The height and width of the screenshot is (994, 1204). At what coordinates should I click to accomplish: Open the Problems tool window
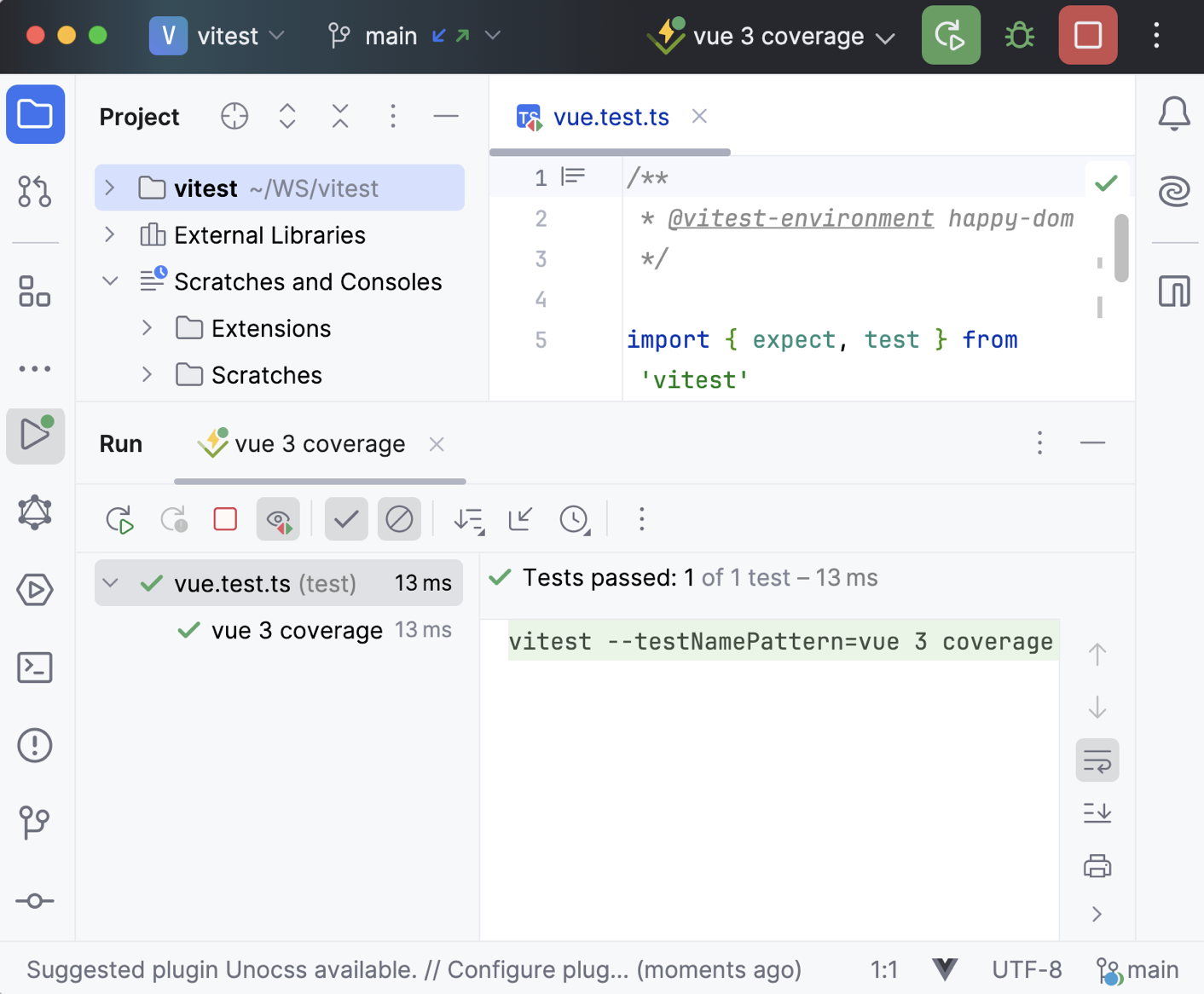pos(35,745)
